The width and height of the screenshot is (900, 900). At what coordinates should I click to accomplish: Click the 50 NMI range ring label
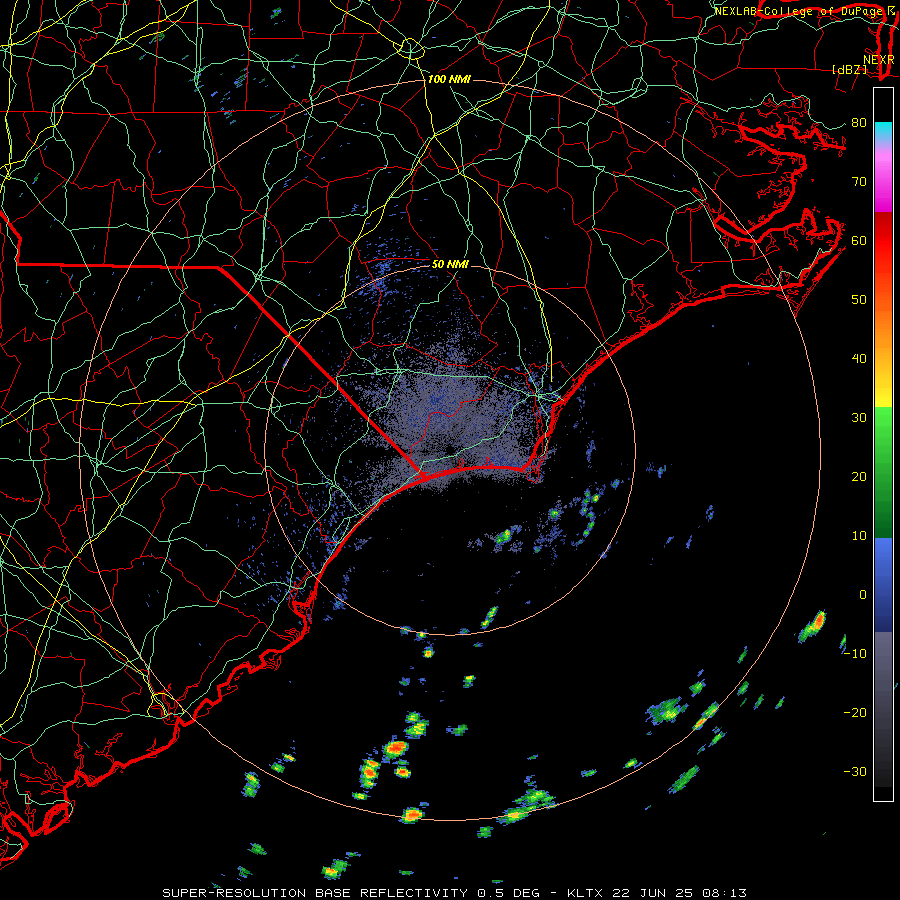pyautogui.click(x=450, y=265)
